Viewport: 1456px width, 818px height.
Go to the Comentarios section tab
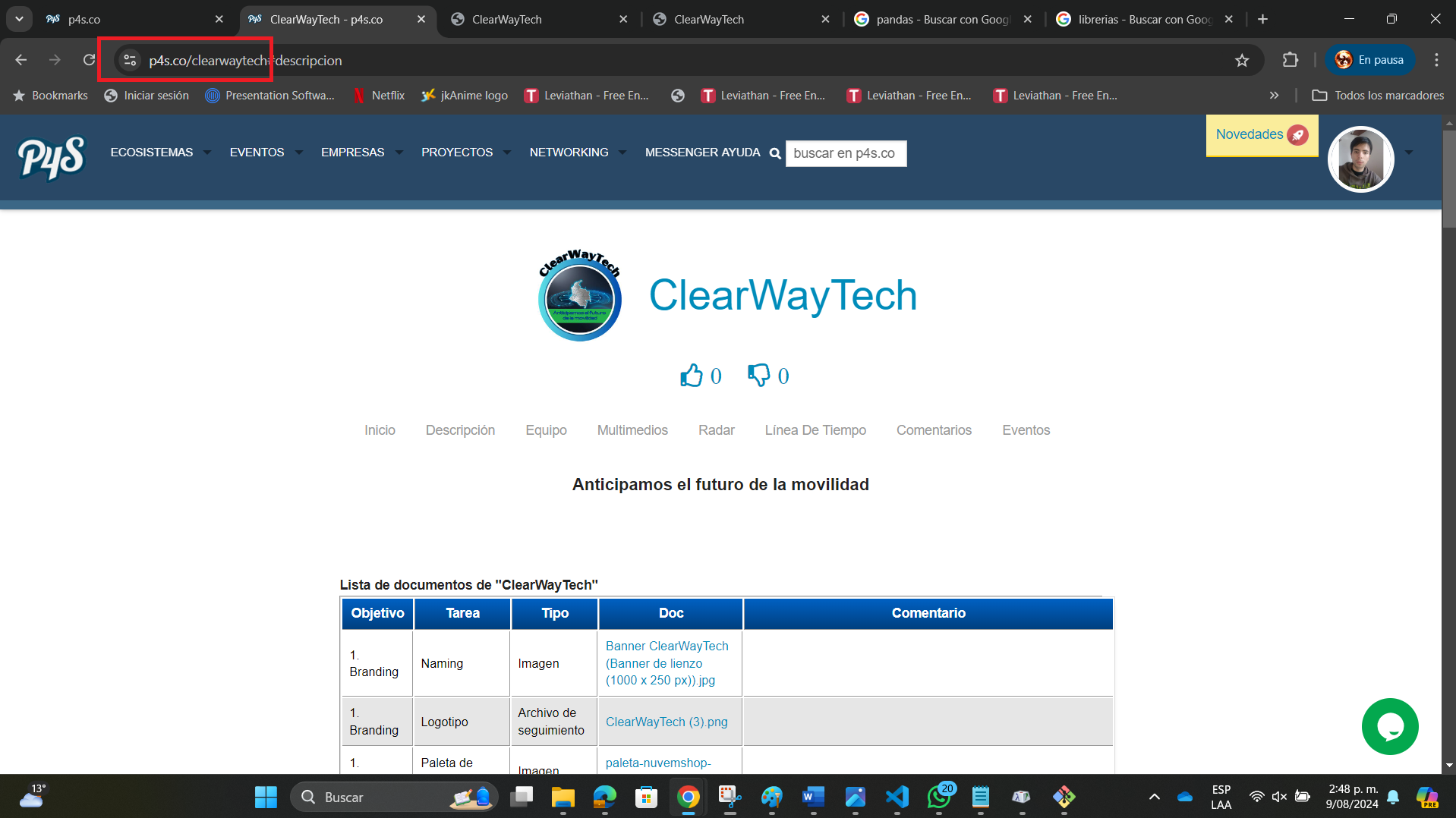click(934, 430)
